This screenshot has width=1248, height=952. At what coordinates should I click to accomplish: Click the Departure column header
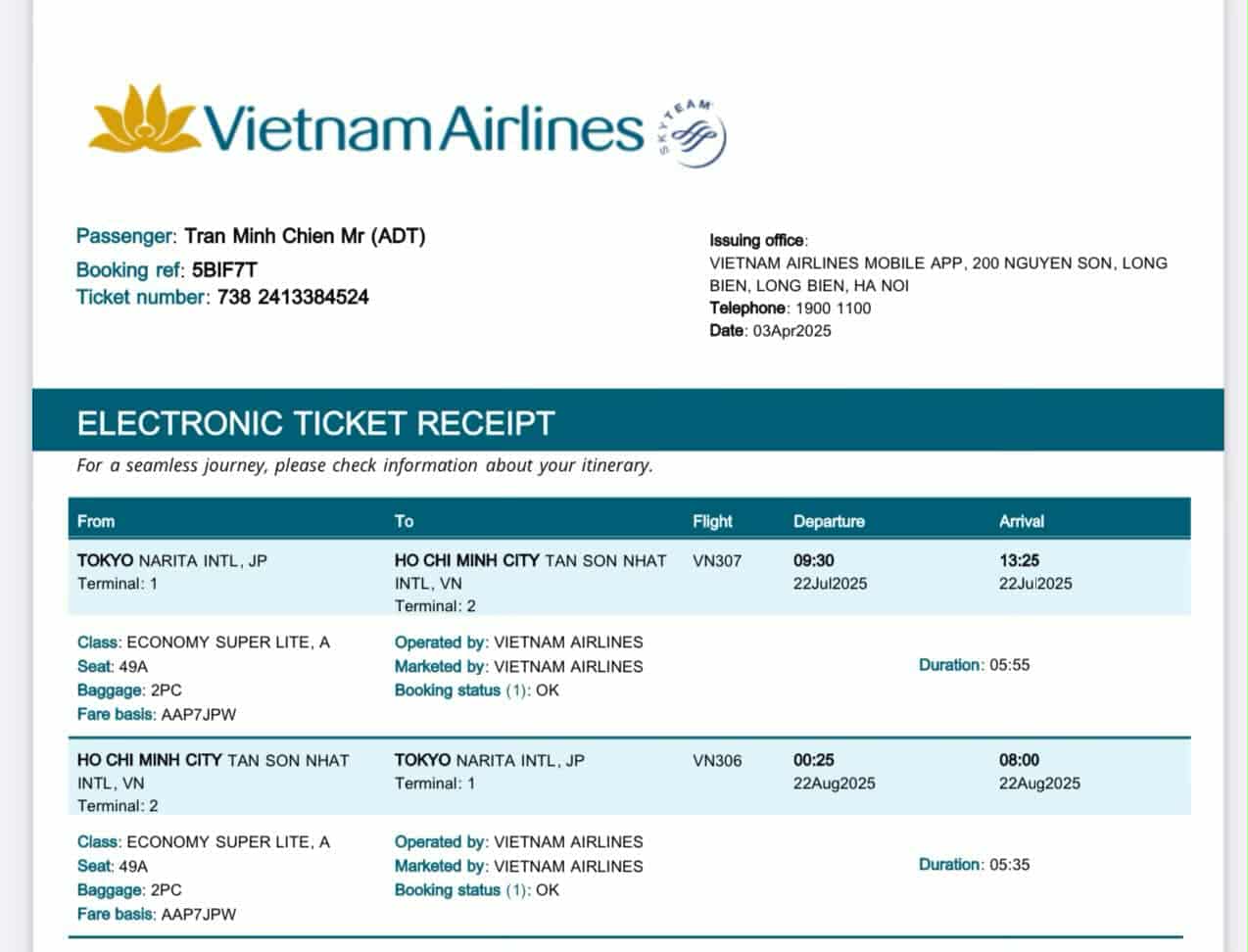click(829, 521)
